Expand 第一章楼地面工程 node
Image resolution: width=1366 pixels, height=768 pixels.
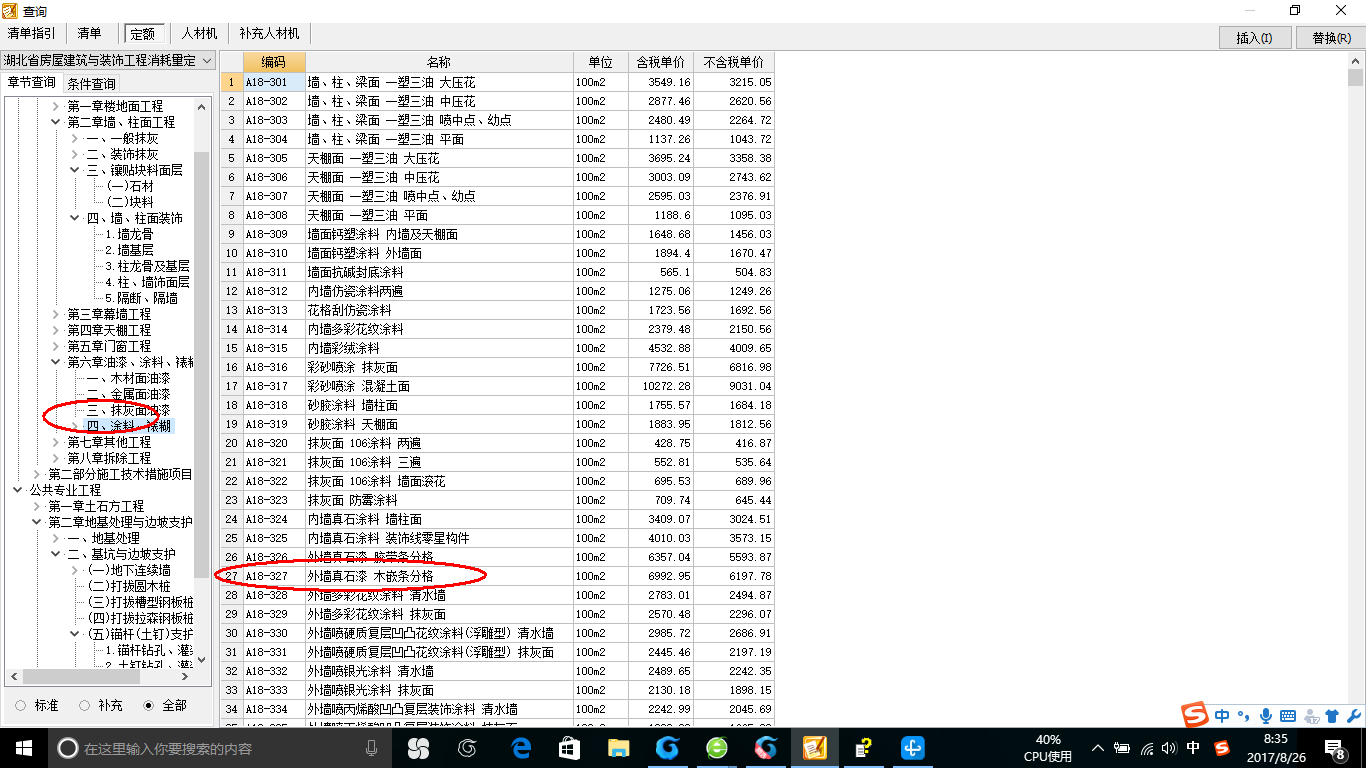tap(56, 106)
